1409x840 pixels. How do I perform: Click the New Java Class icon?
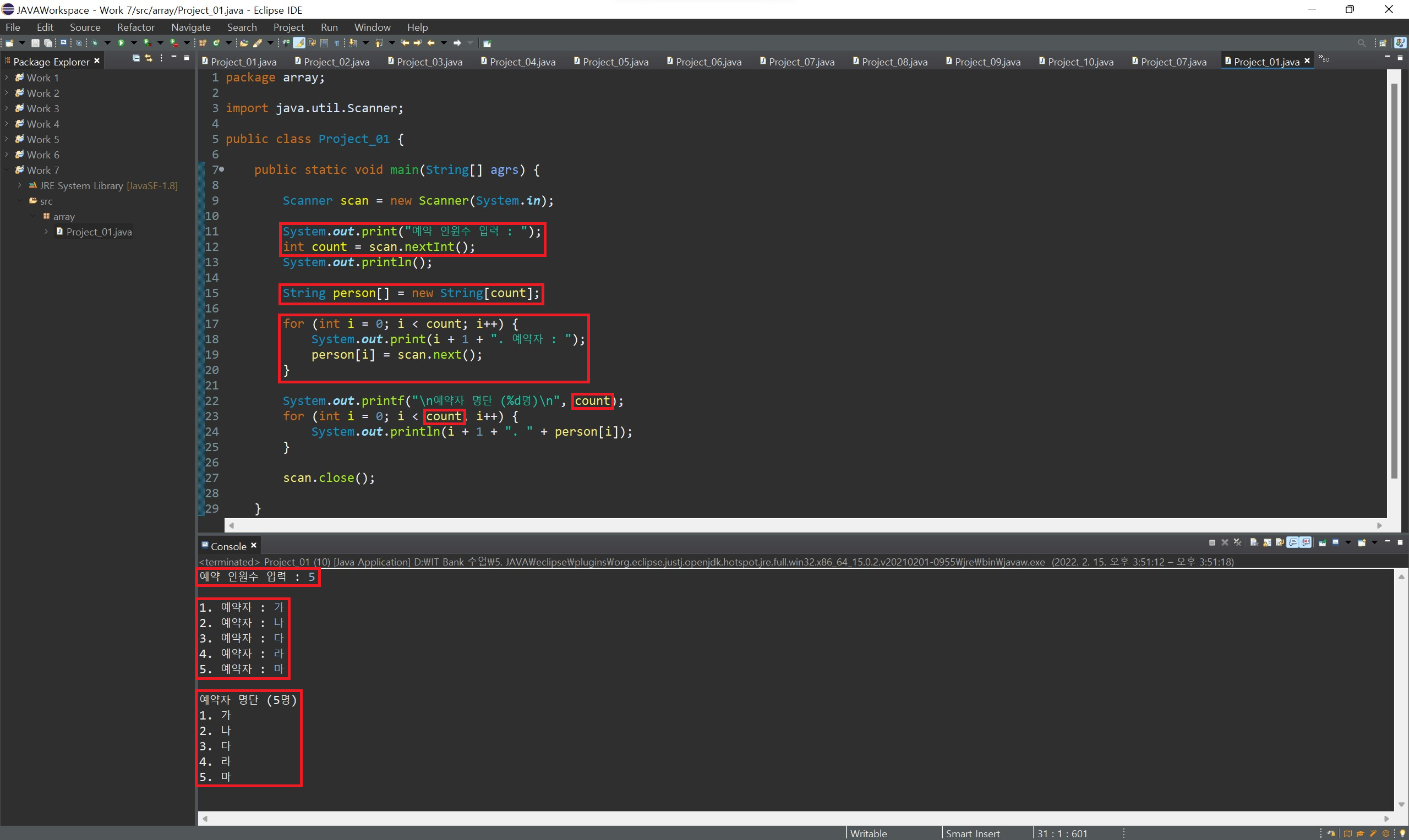216,43
